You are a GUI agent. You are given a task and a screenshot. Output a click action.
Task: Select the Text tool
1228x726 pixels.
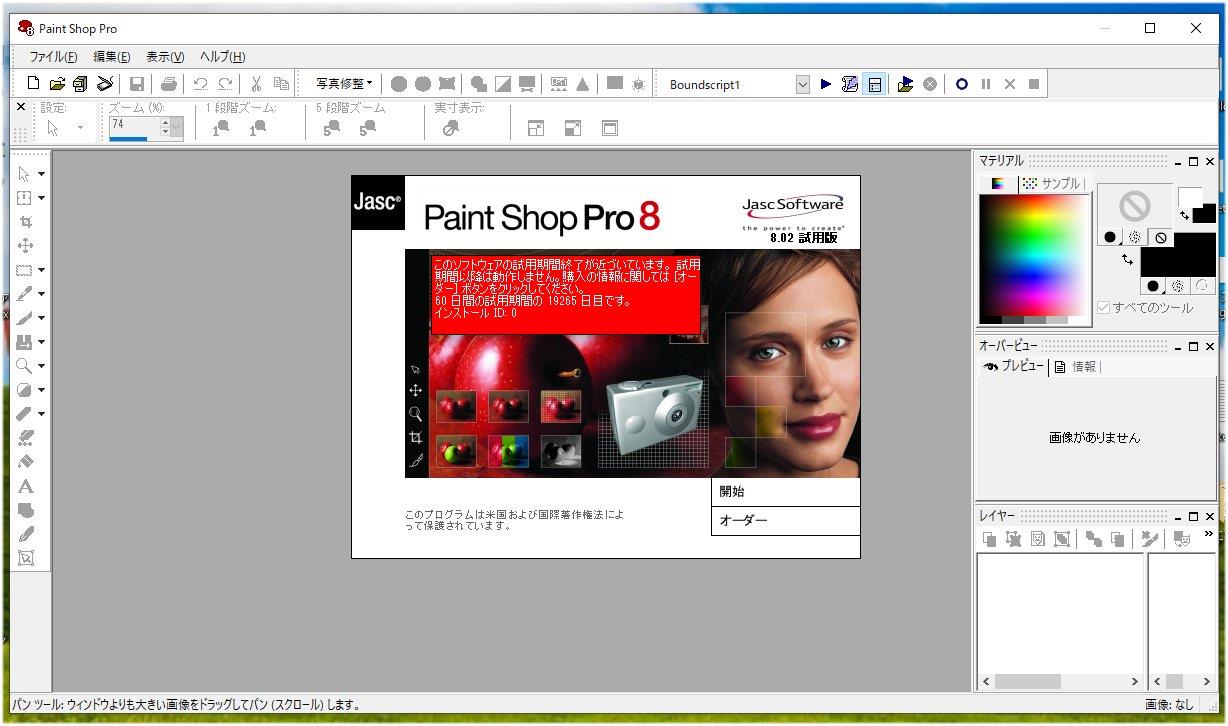click(26, 486)
